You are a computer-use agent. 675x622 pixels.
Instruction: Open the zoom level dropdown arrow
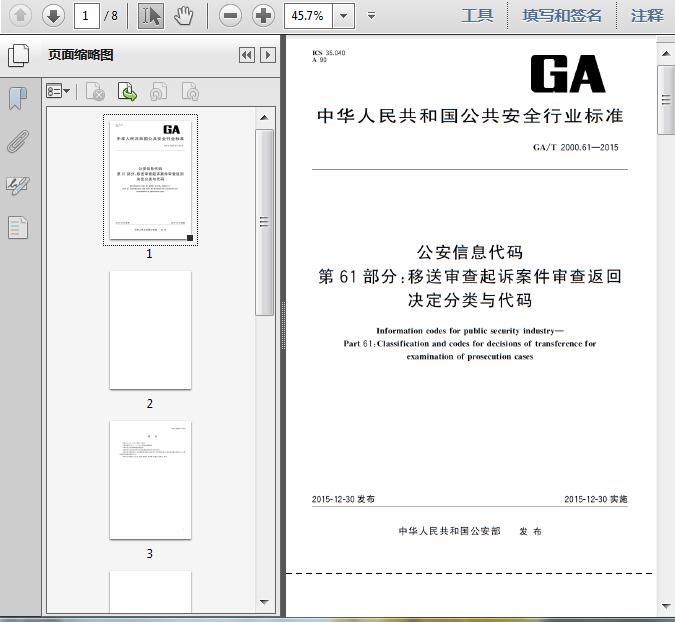344,16
